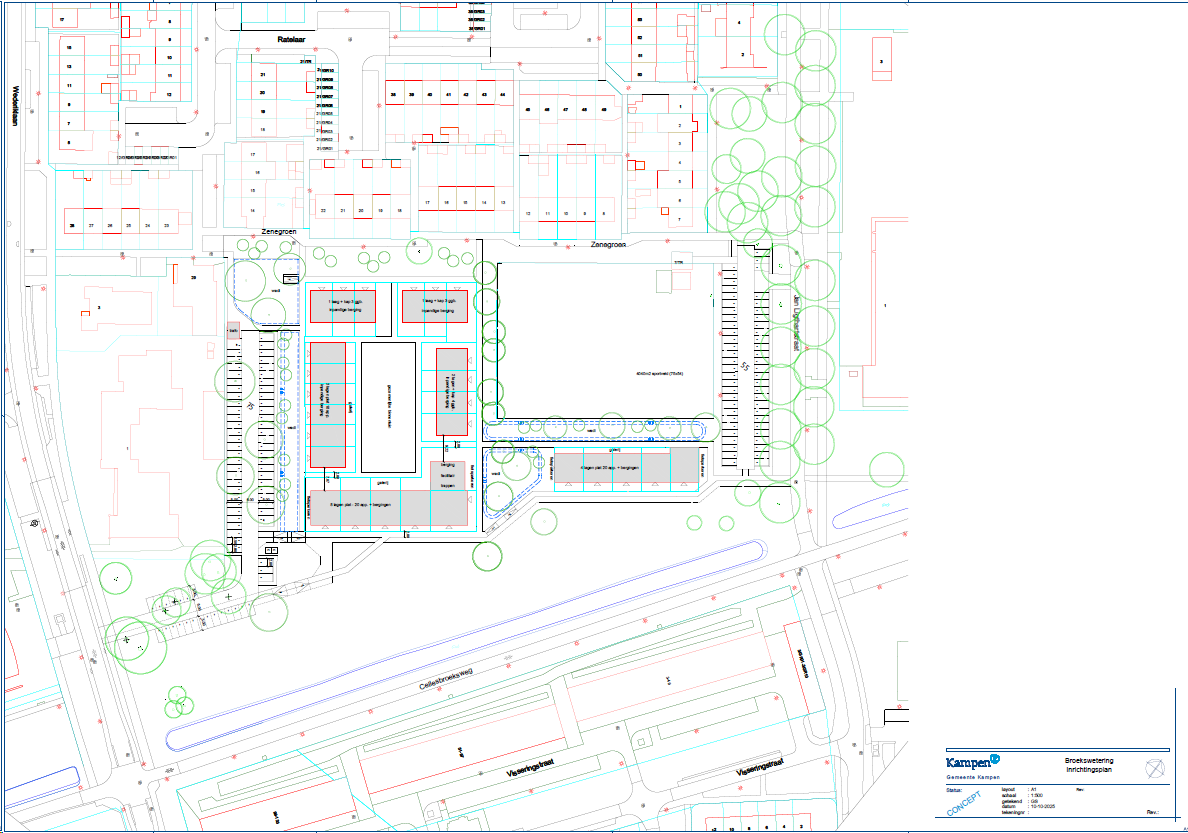Click the north arrow compass symbol

coord(1156,768)
